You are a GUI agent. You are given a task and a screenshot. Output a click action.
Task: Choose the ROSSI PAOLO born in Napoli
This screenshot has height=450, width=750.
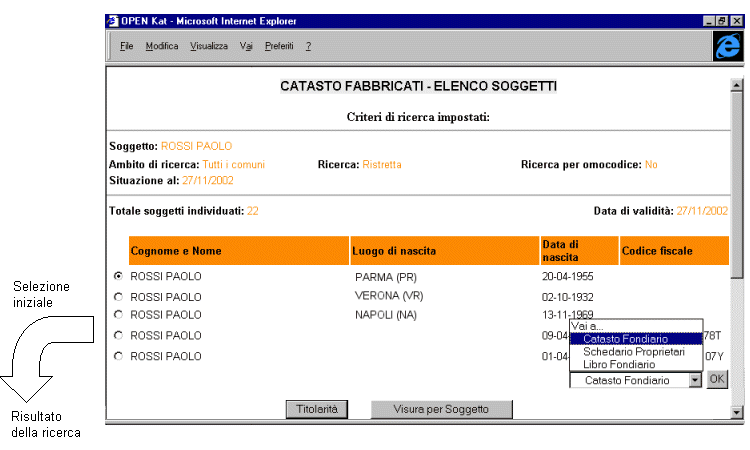[x=119, y=315]
